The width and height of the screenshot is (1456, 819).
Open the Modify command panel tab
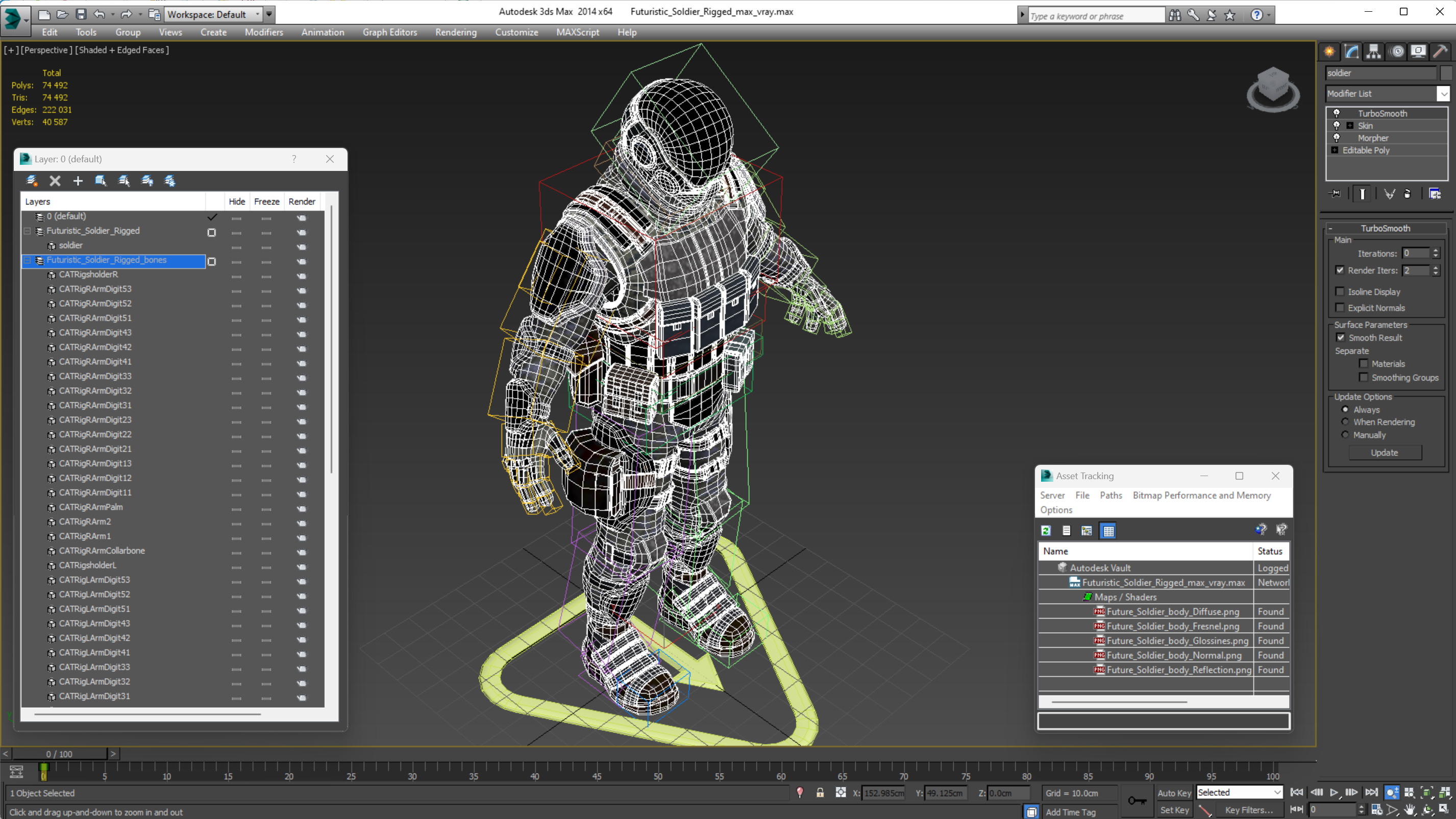coord(1351,52)
